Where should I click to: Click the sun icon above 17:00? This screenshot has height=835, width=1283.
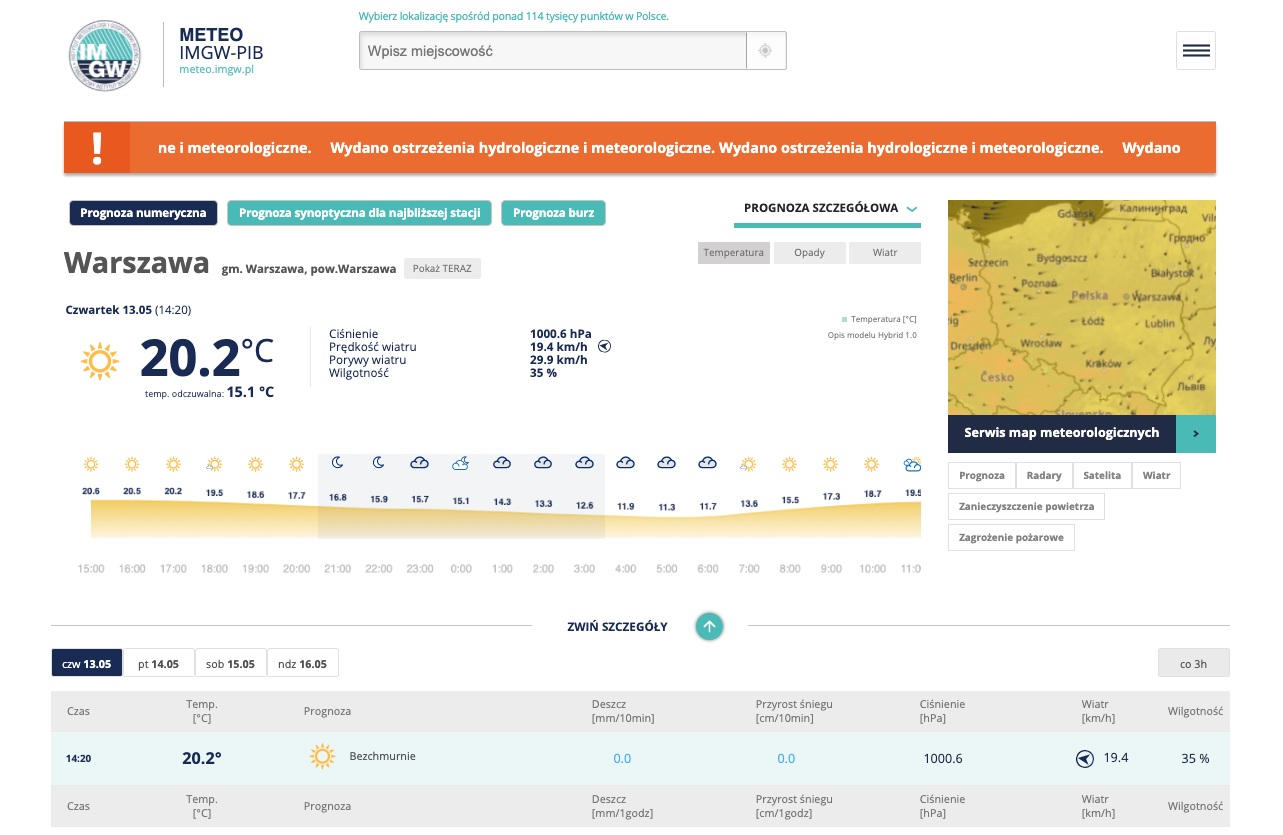coord(173,464)
